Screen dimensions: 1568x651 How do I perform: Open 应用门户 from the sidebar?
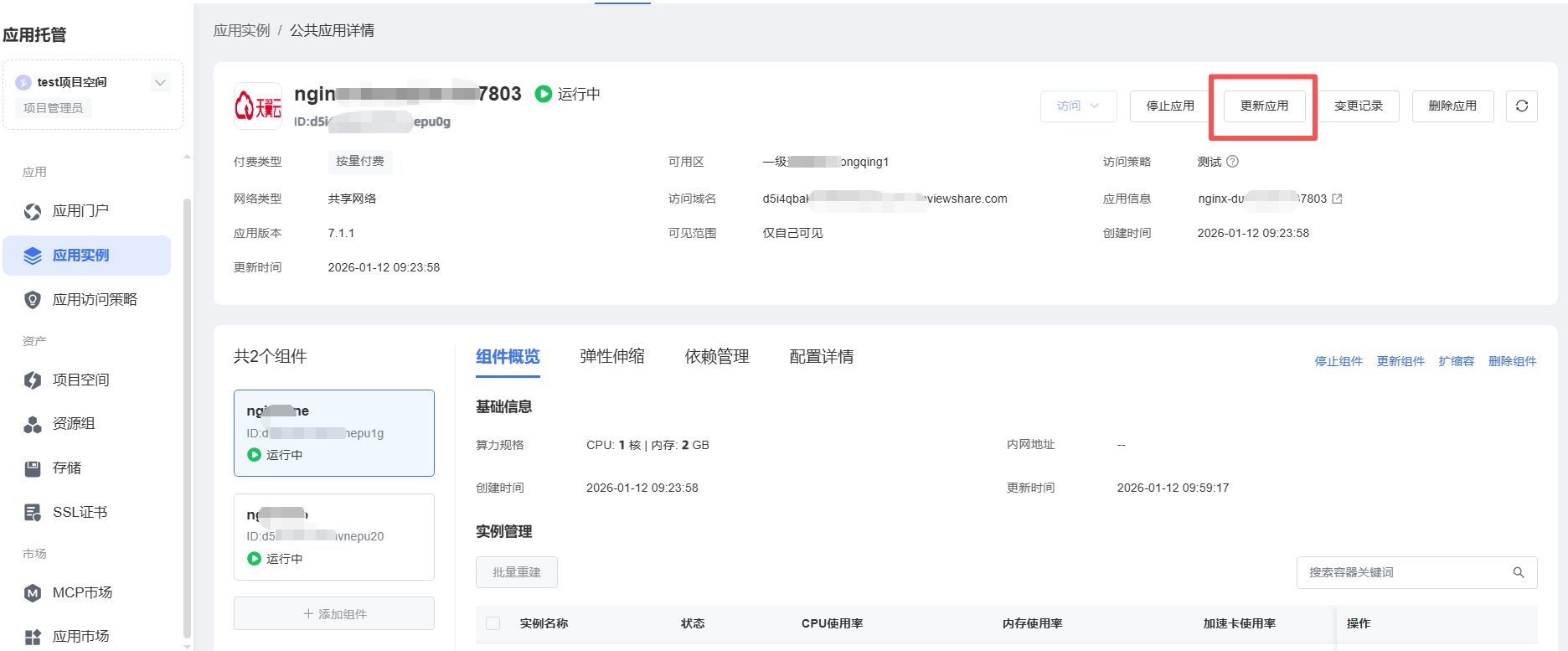pyautogui.click(x=80, y=211)
